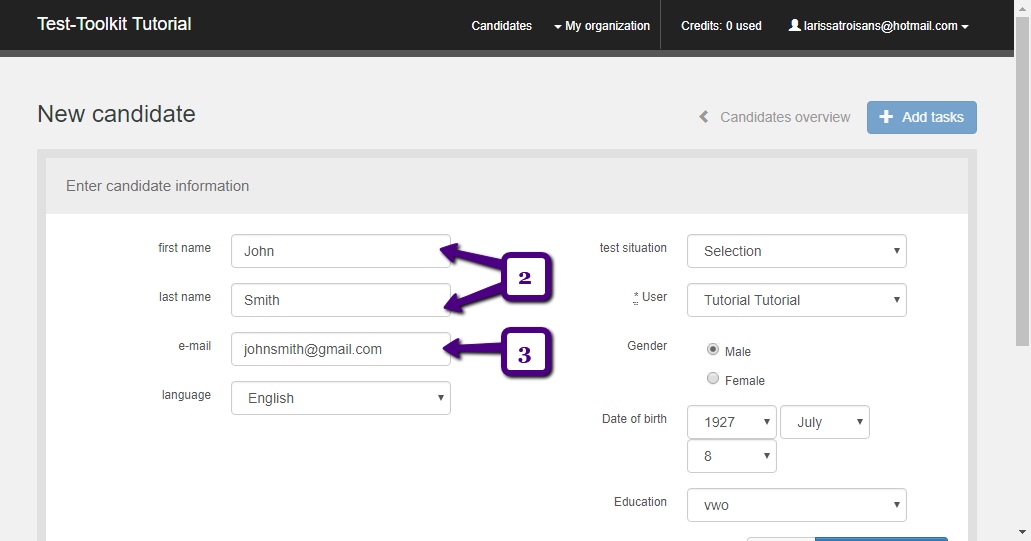
Task: Click the back chevron before Candidates overview
Action: pos(704,117)
